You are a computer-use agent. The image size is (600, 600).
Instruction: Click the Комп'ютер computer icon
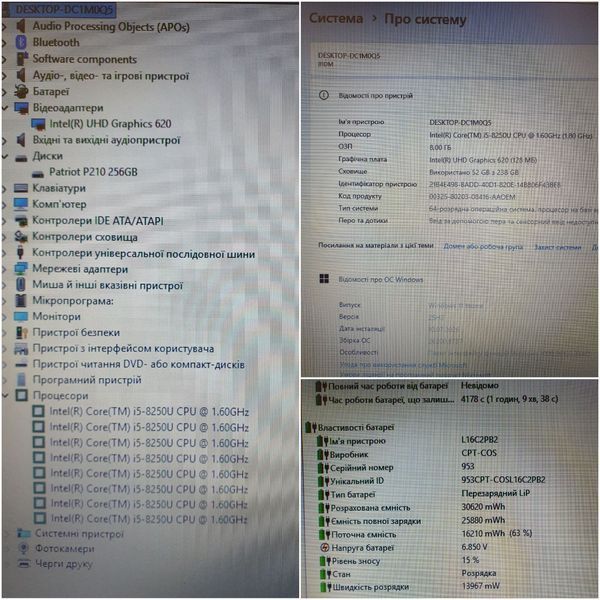pos(21,204)
